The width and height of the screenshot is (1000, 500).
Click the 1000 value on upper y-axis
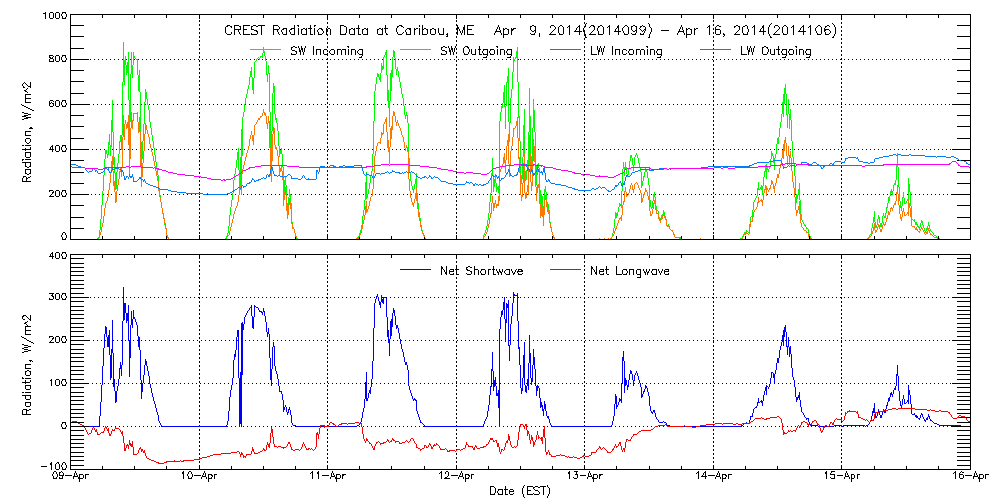pos(50,18)
